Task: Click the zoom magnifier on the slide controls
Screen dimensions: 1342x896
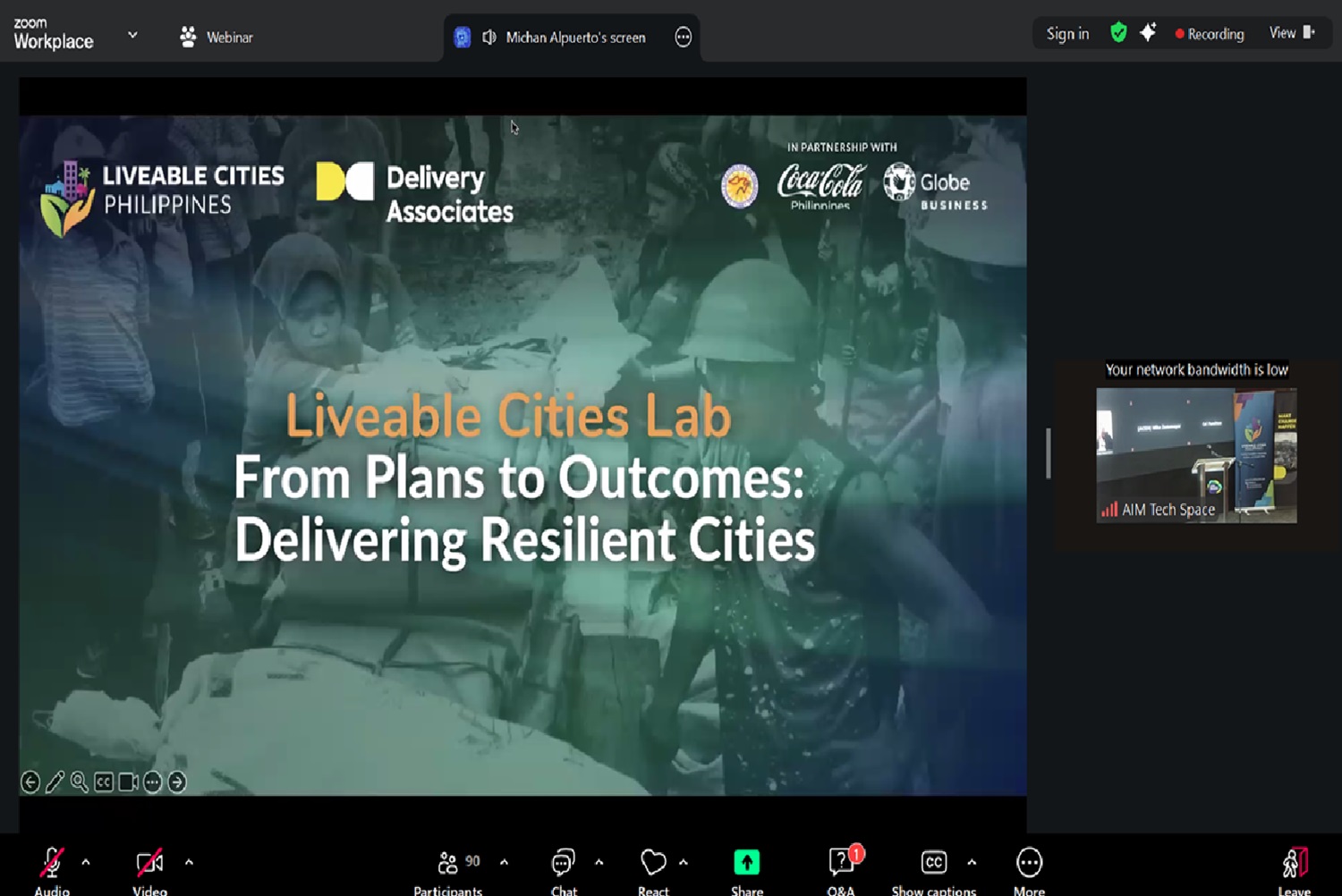Action: point(80,782)
